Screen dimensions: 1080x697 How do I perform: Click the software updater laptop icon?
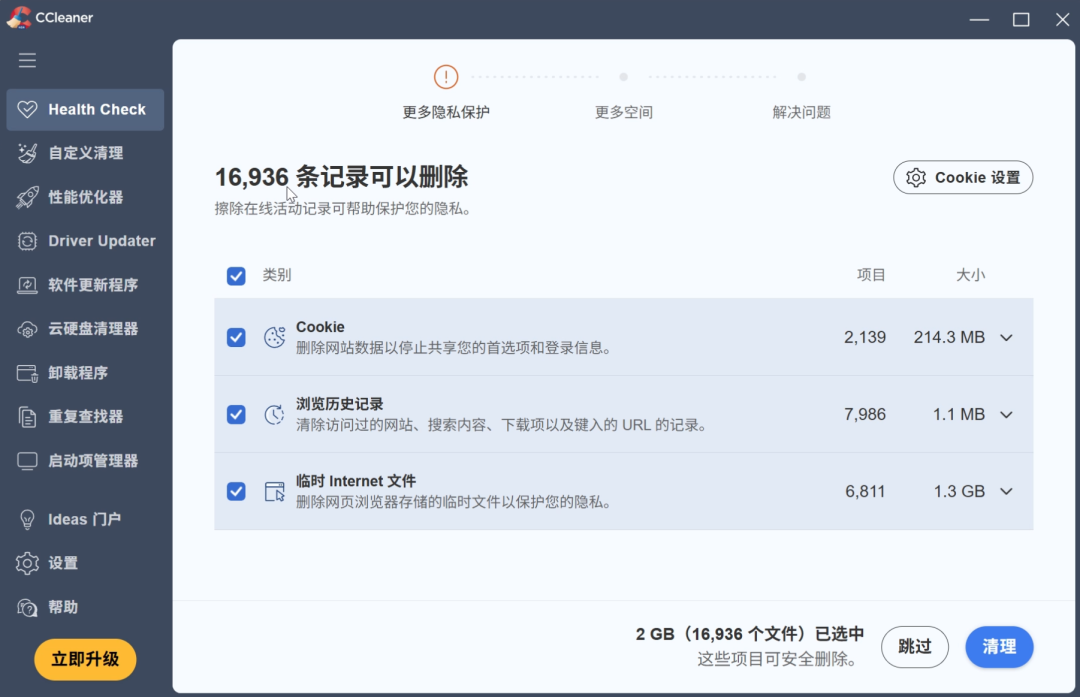(x=28, y=285)
